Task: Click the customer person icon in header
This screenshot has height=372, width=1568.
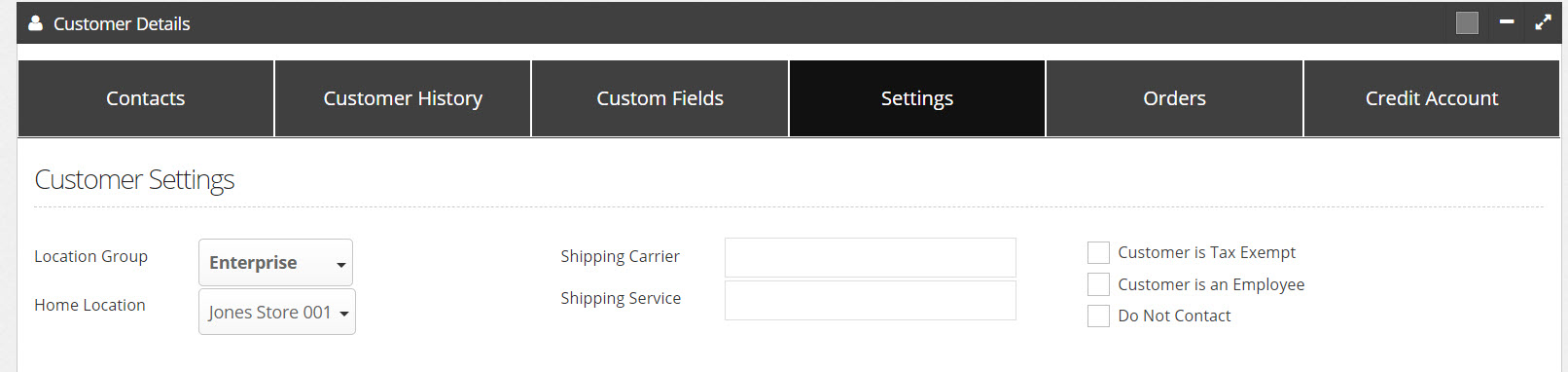Action: click(35, 22)
